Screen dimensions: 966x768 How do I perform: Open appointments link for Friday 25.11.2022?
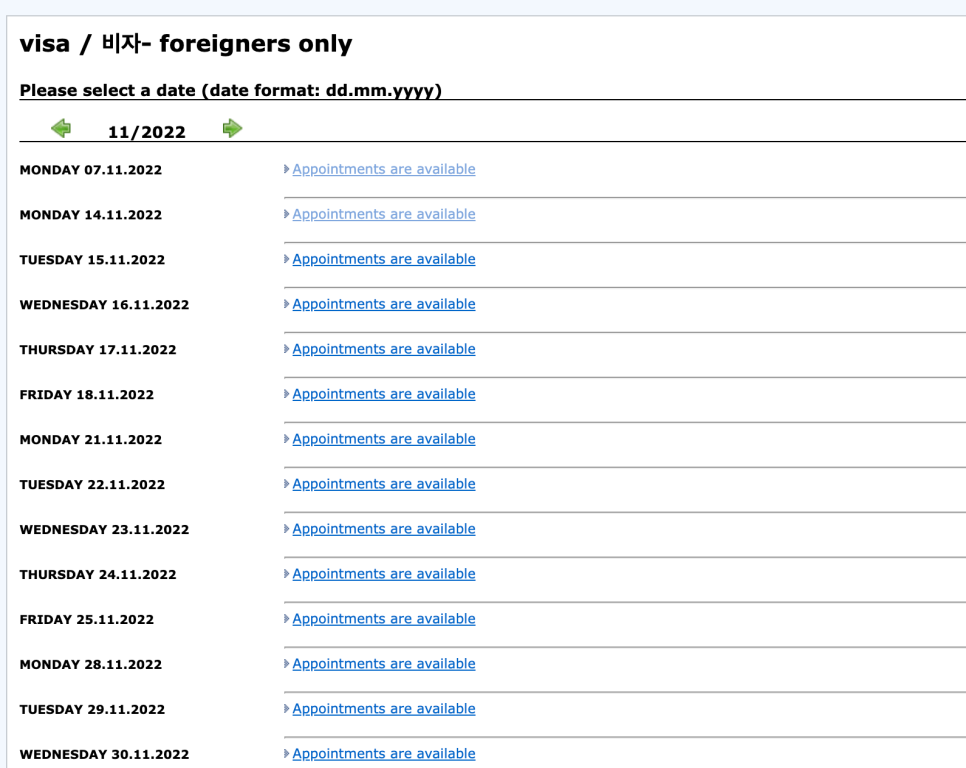click(384, 618)
